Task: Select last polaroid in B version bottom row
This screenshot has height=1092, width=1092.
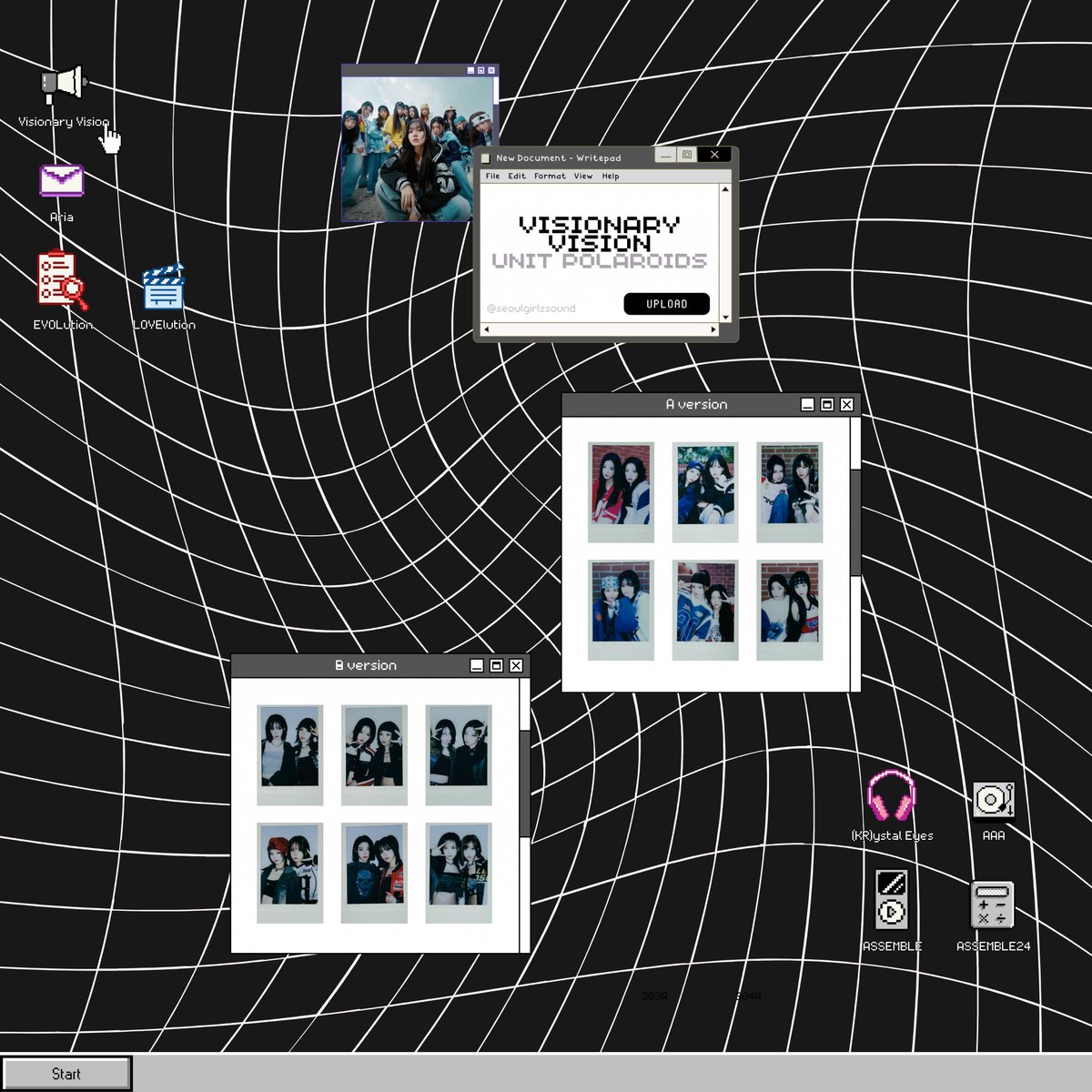Action: point(459,873)
